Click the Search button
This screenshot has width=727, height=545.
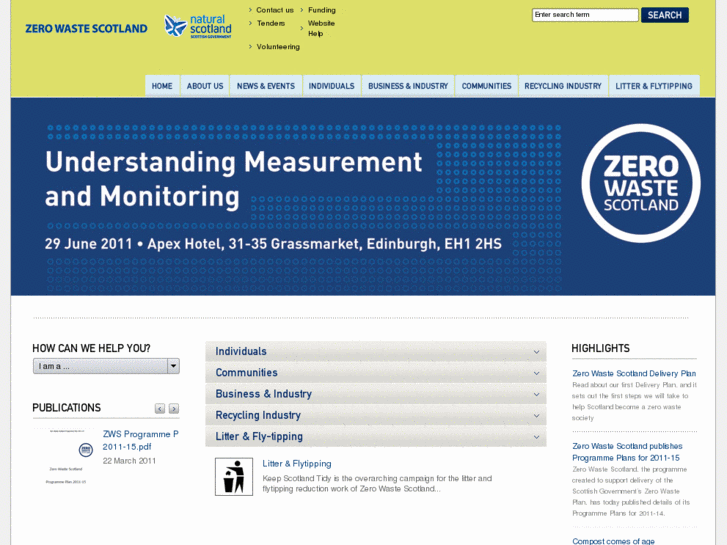[664, 15]
